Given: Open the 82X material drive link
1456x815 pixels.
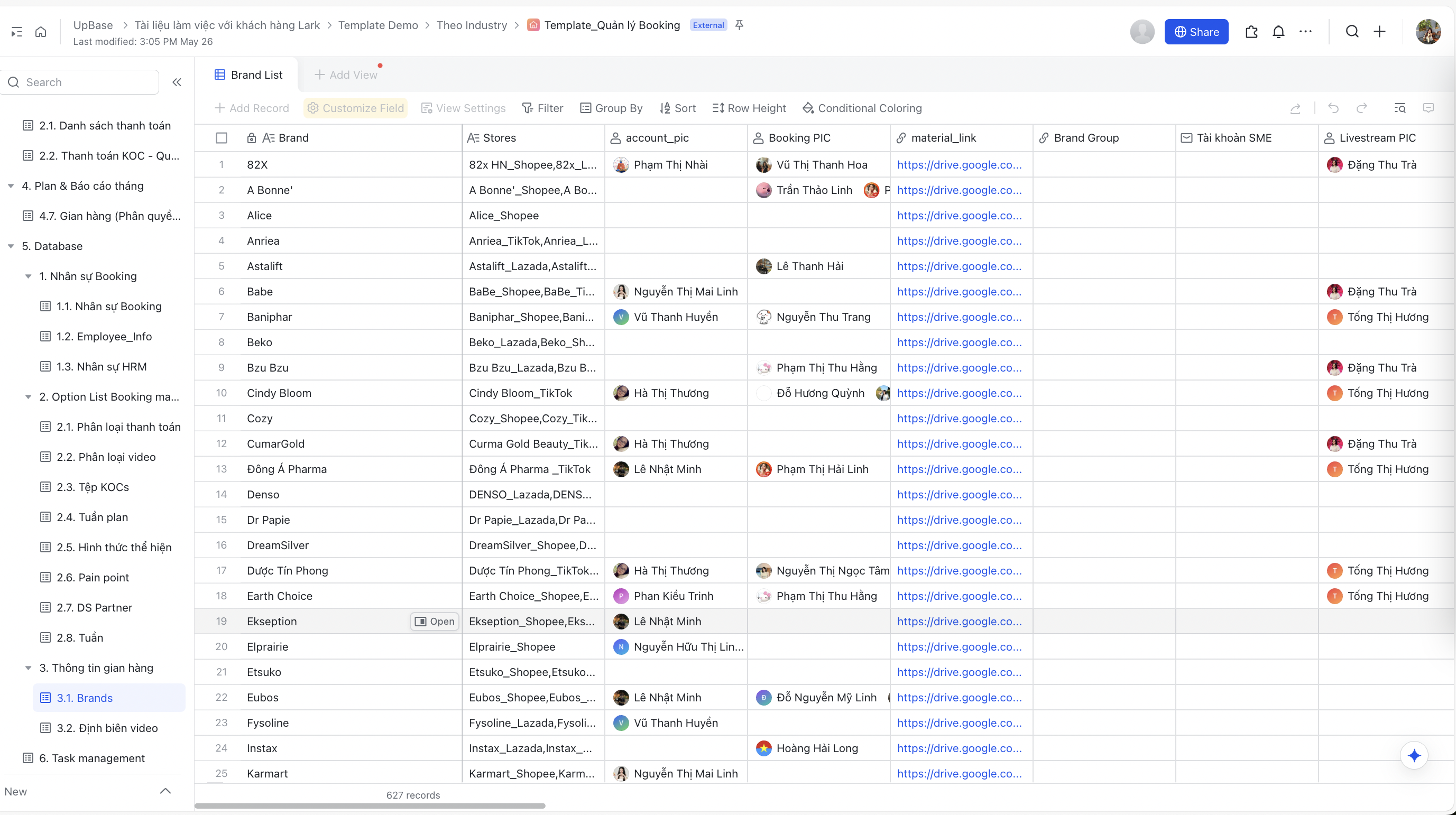Looking at the screenshot, I should pos(959,165).
